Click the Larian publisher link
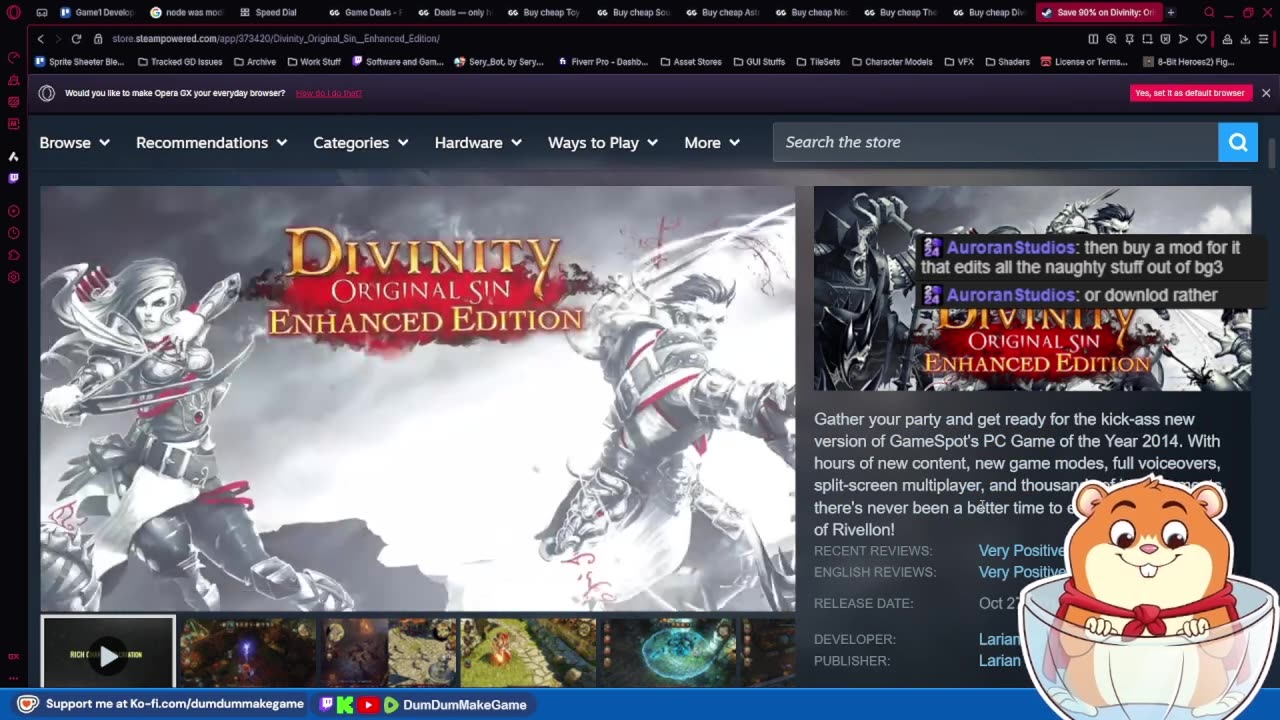 999,660
